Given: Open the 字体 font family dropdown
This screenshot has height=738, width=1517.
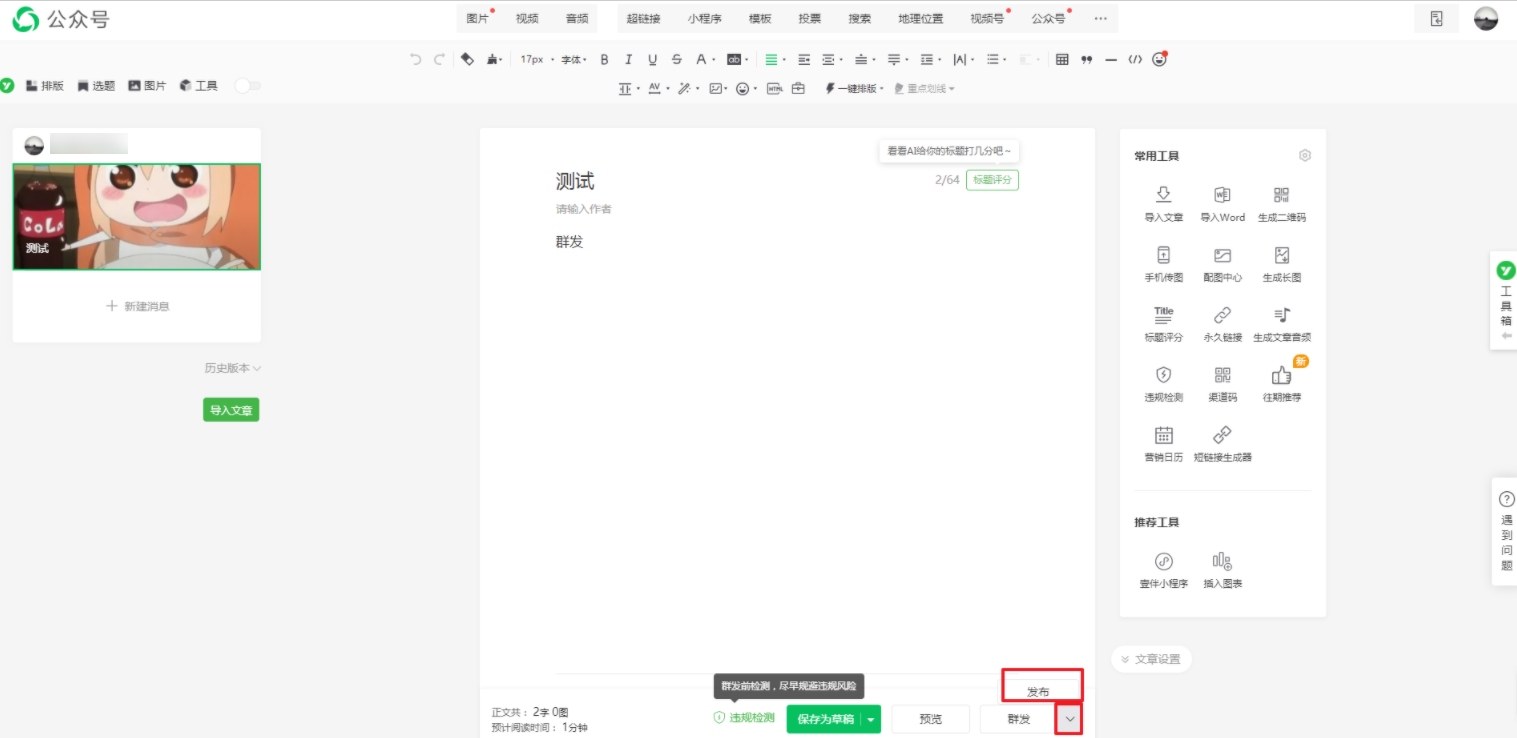Looking at the screenshot, I should (573, 60).
